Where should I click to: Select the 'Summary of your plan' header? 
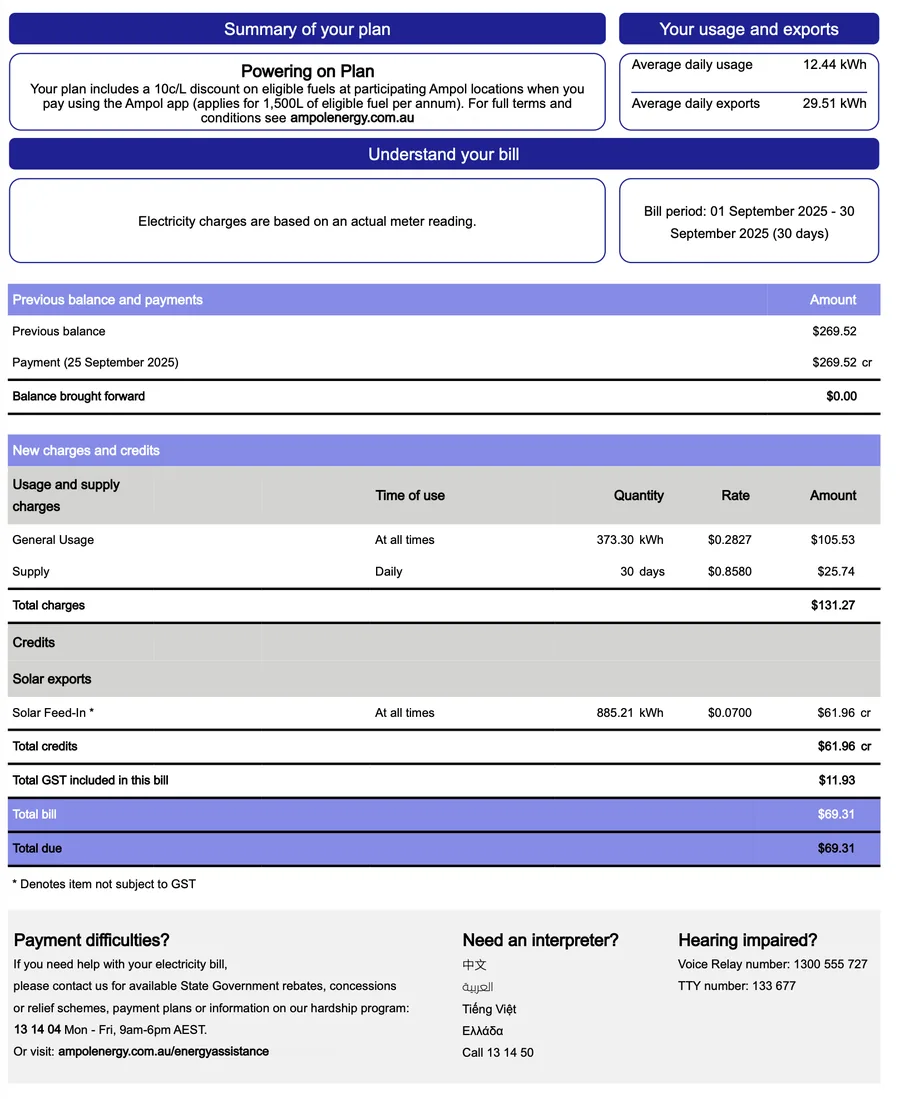coord(307,29)
